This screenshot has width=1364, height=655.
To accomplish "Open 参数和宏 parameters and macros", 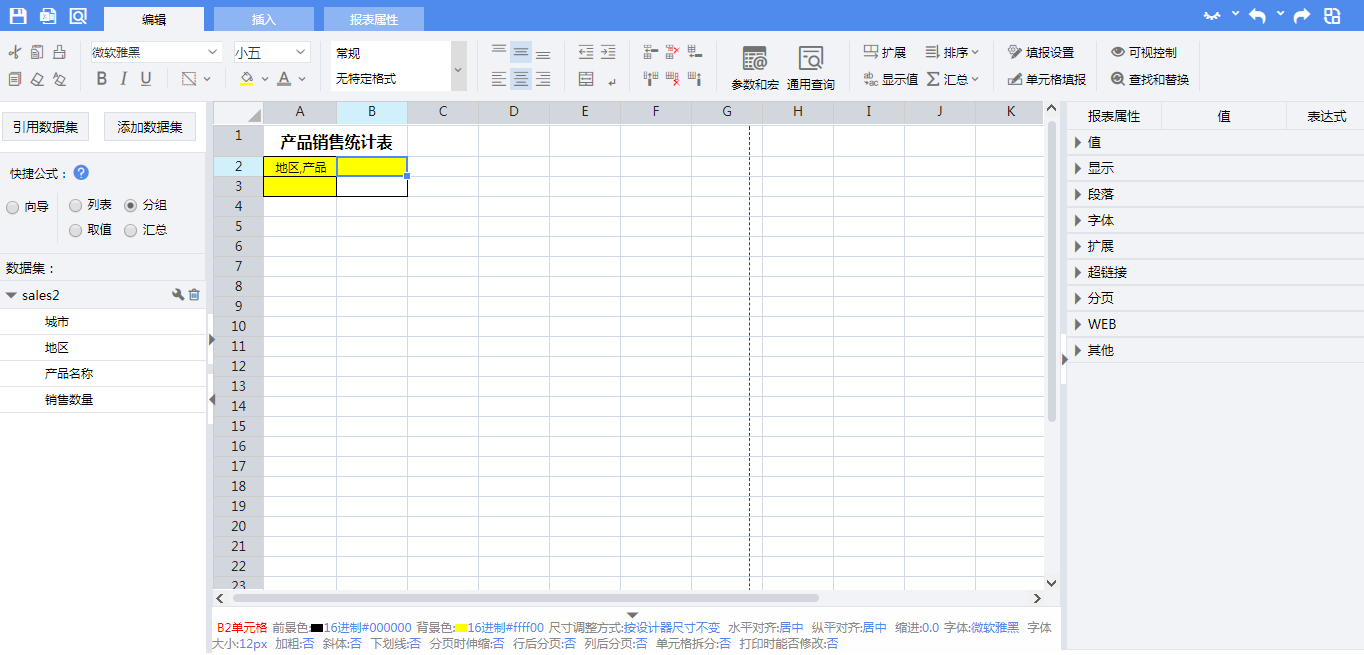I will [x=755, y=68].
